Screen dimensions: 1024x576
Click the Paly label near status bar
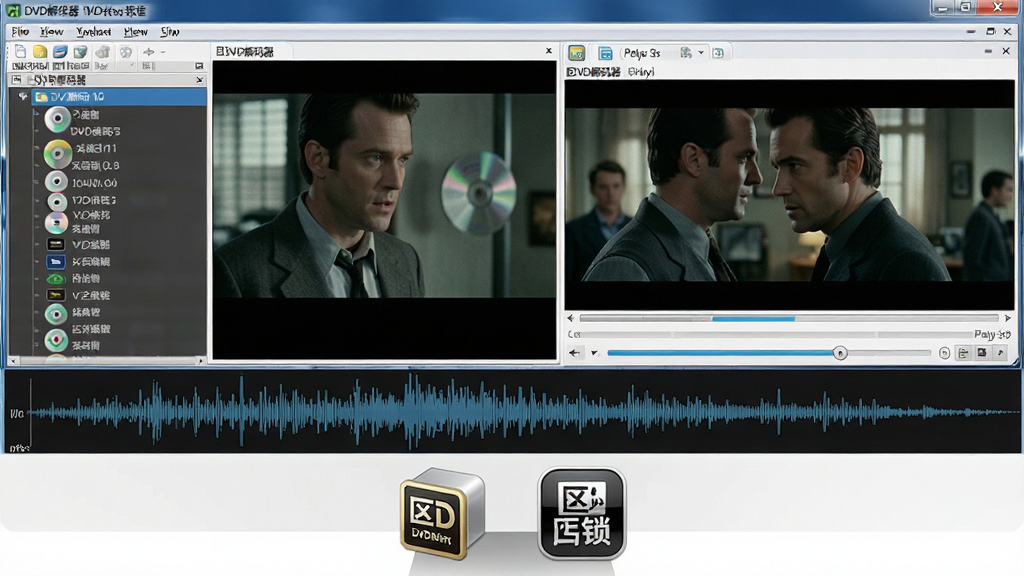click(x=992, y=334)
